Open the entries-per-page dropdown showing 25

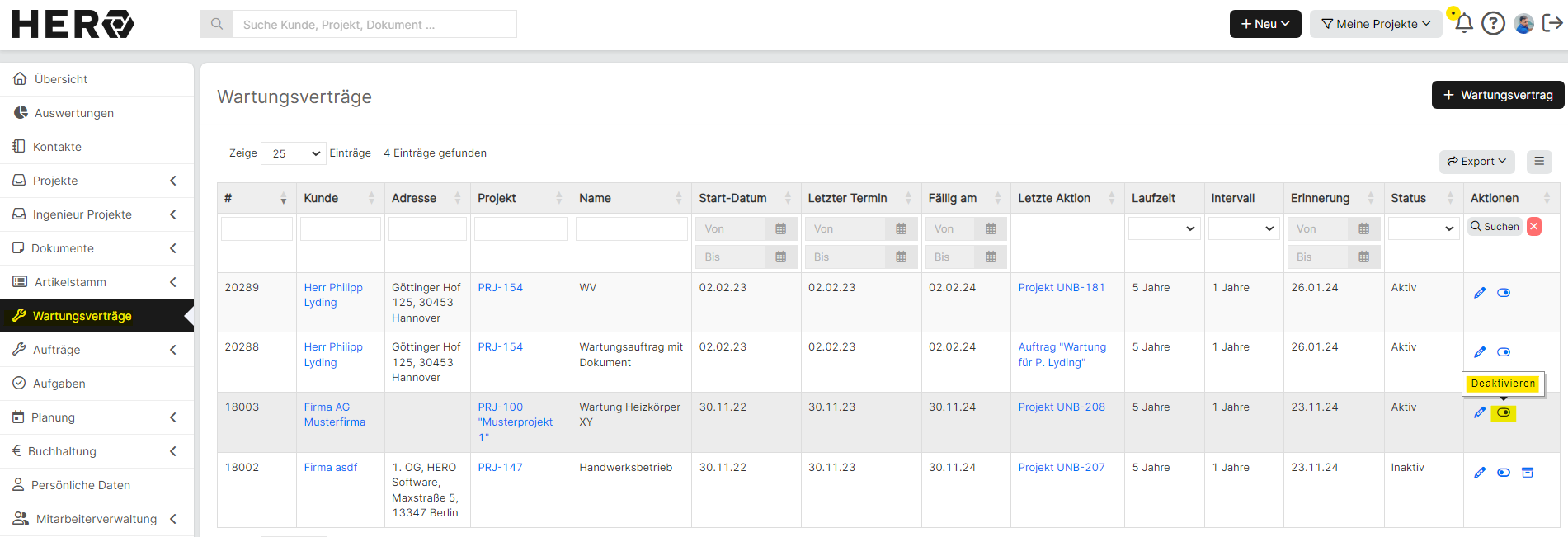tap(294, 153)
